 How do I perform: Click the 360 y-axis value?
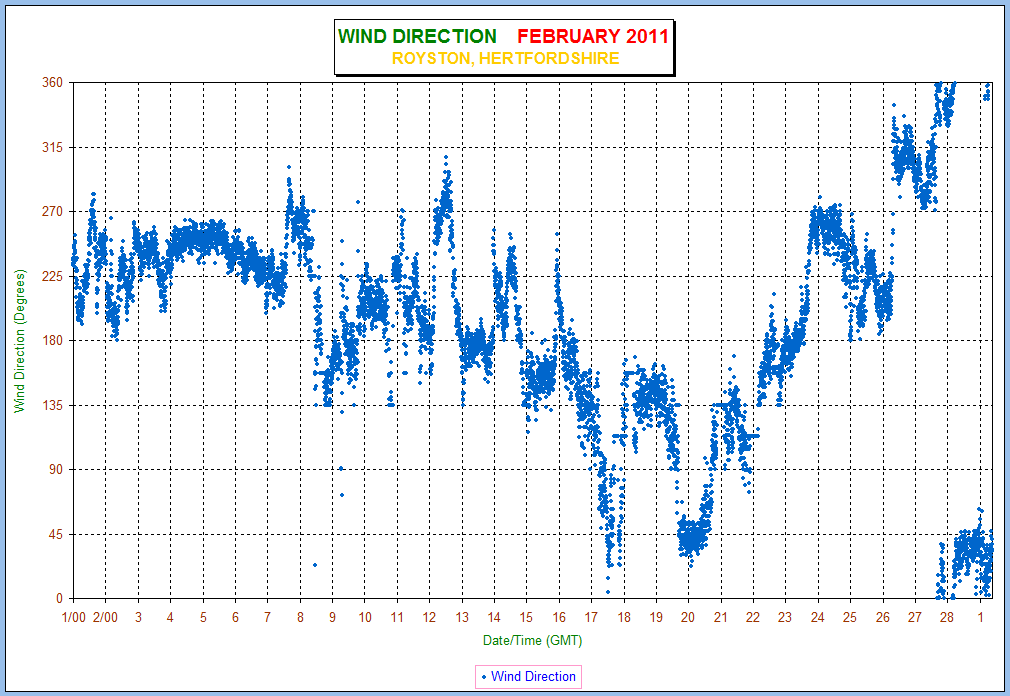point(53,82)
